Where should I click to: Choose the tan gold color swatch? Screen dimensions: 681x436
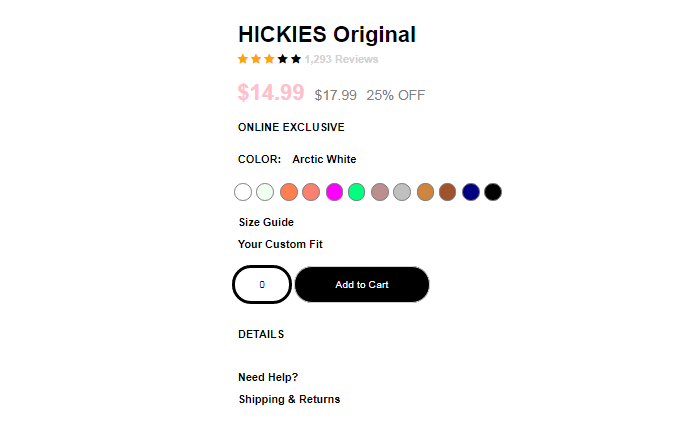(x=426, y=192)
